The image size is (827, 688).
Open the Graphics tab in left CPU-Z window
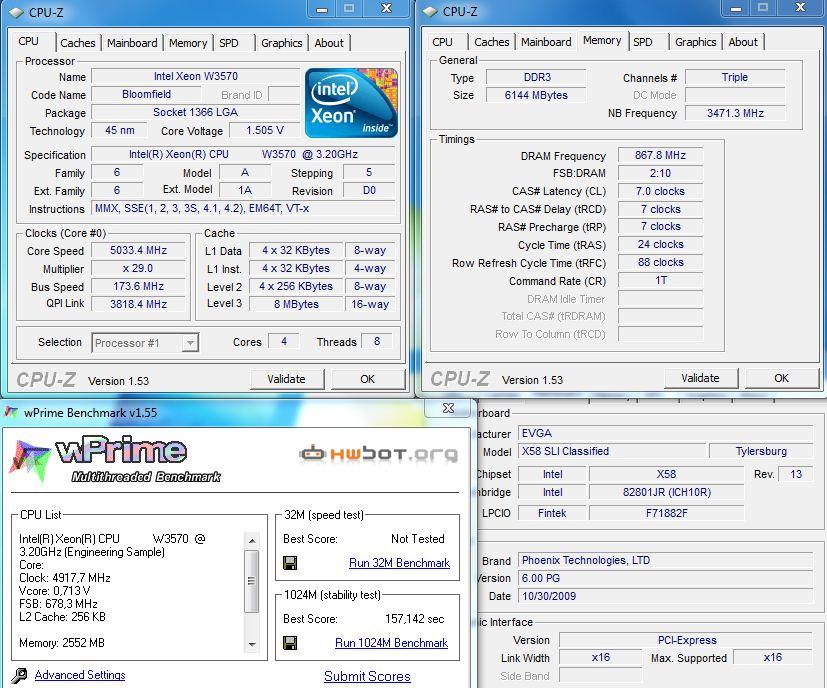point(282,43)
